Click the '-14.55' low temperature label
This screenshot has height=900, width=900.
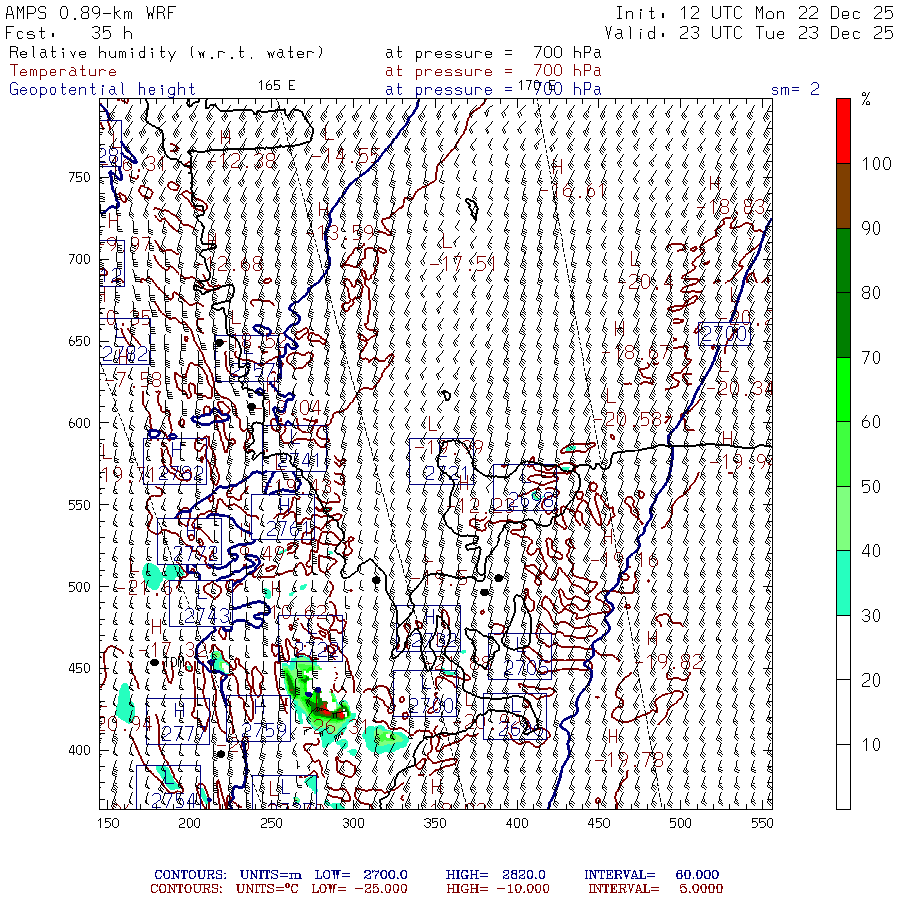pyautogui.click(x=345, y=156)
